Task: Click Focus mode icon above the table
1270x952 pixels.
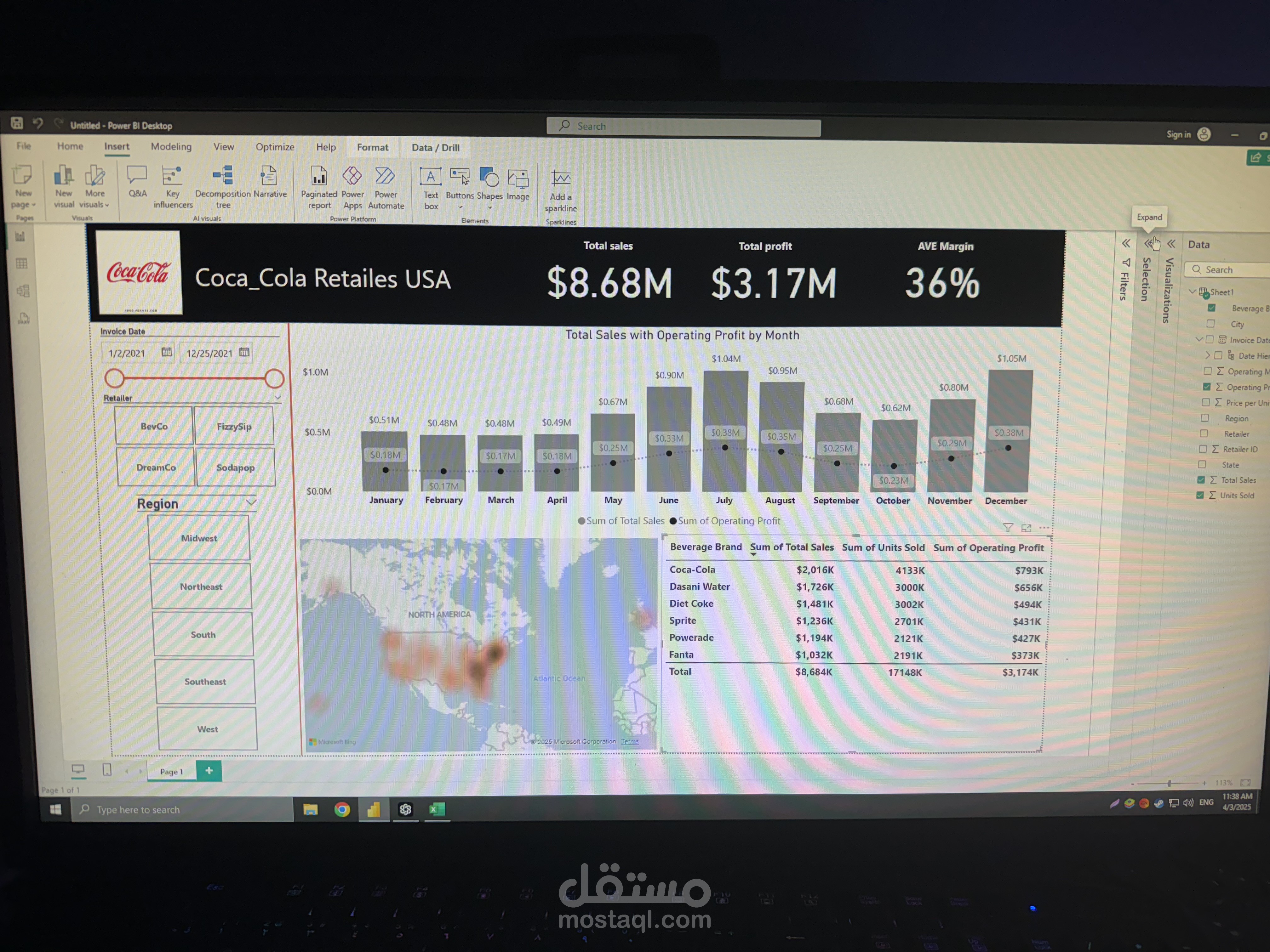Action: [1026, 528]
